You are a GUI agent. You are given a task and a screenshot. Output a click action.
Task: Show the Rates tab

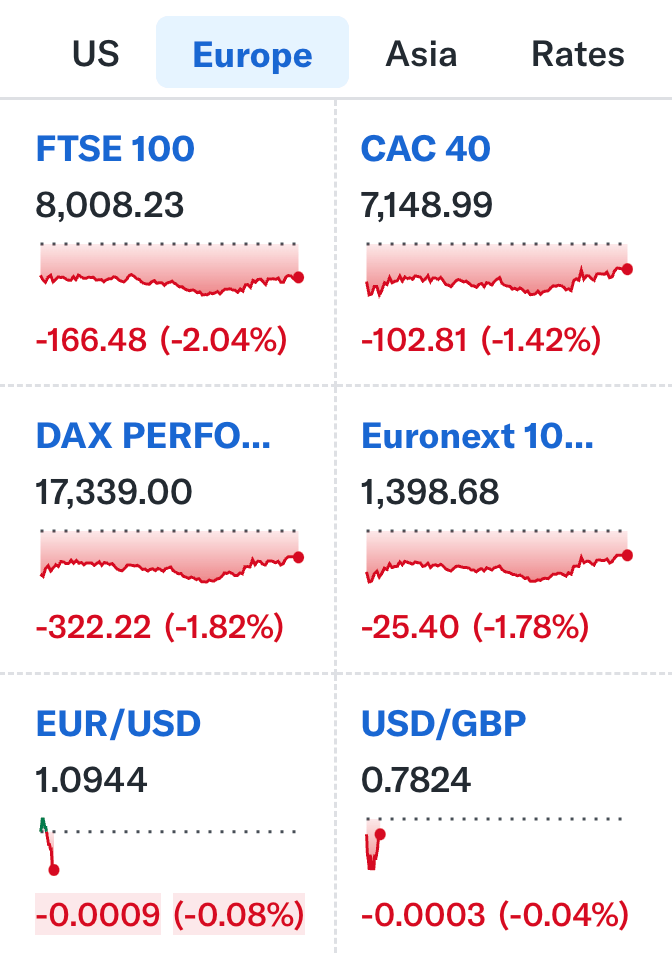578,53
